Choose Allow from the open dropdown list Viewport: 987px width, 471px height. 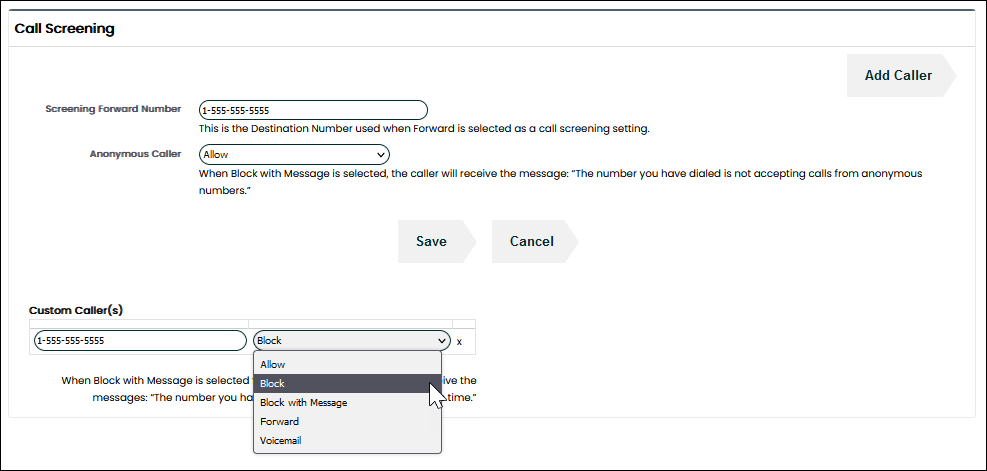click(x=273, y=365)
